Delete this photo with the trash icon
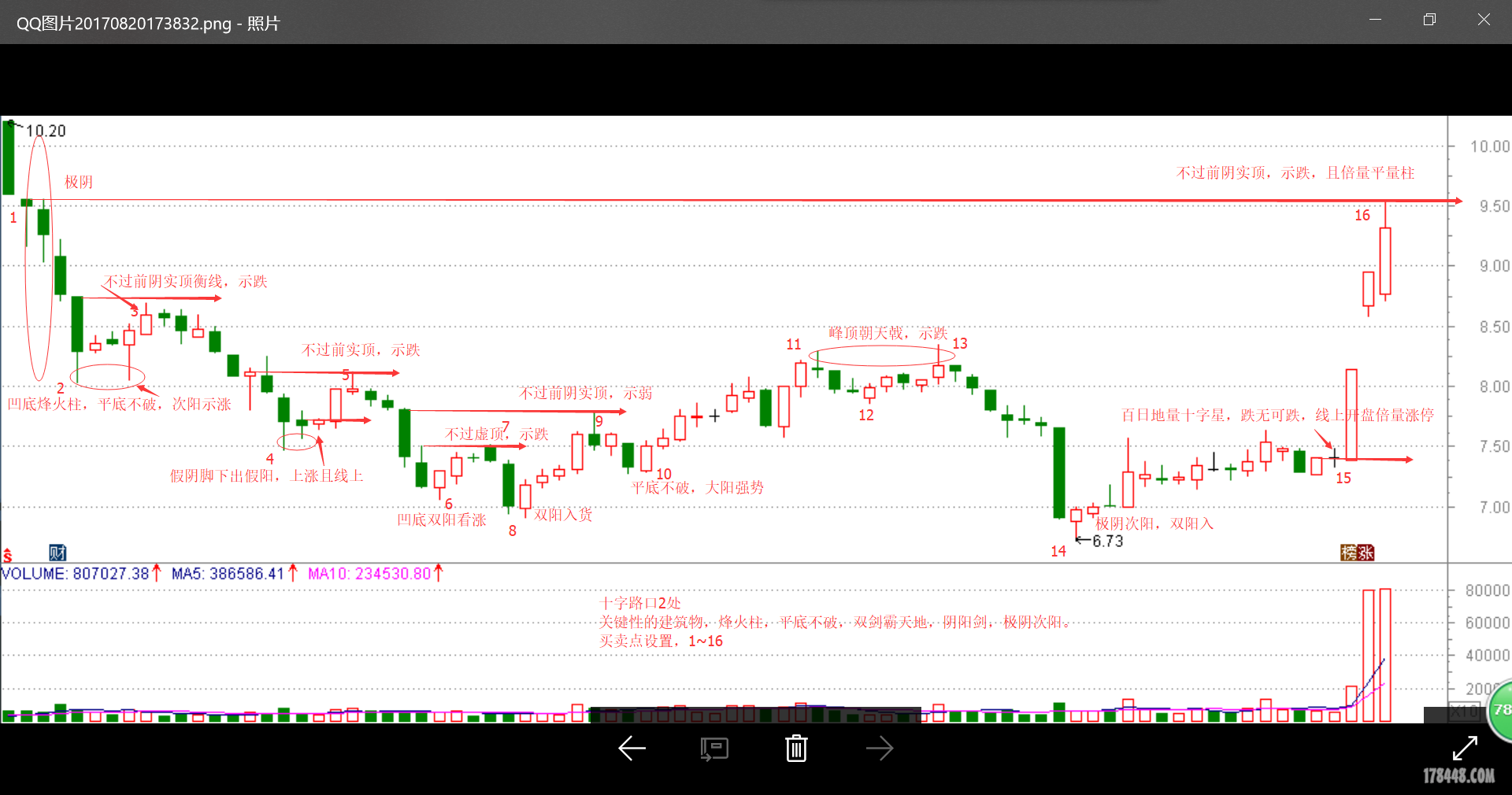The height and width of the screenshot is (795, 1512). pyautogui.click(x=796, y=749)
